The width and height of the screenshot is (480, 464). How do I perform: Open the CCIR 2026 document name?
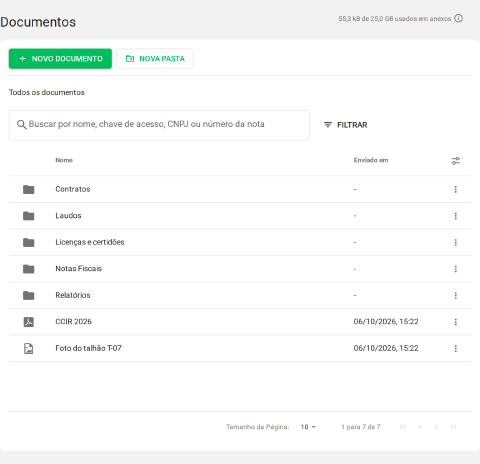click(x=73, y=321)
